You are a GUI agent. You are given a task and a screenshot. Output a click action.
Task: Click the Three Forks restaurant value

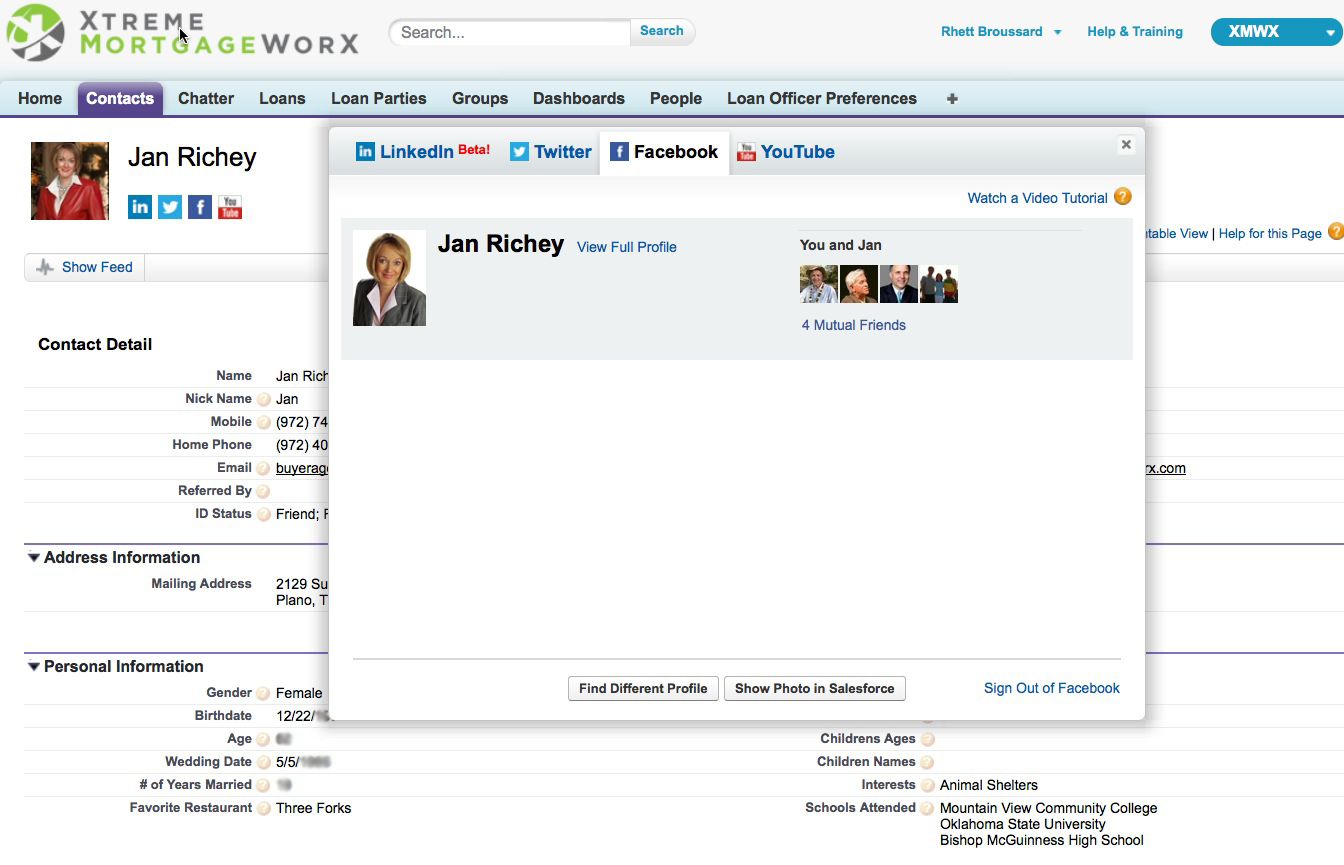314,808
